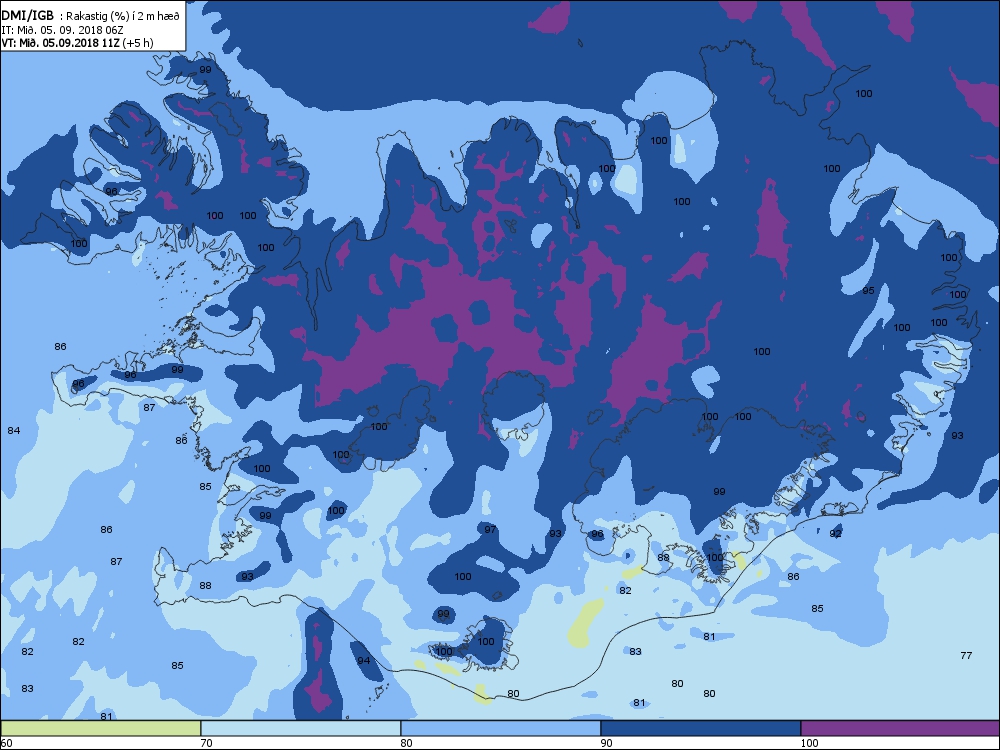This screenshot has height=750, width=1000.
Task: Click the pale blue 70-80 legend band
Action: pyautogui.click(x=300, y=728)
